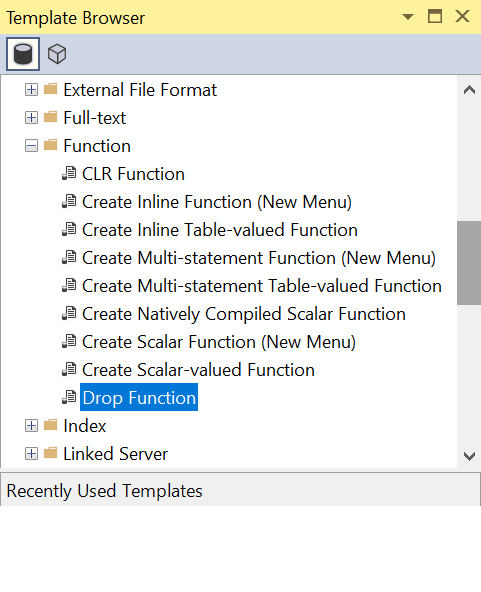Select Full-text tree label
Image resolution: width=481 pixels, height=592 pixels.
[95, 118]
